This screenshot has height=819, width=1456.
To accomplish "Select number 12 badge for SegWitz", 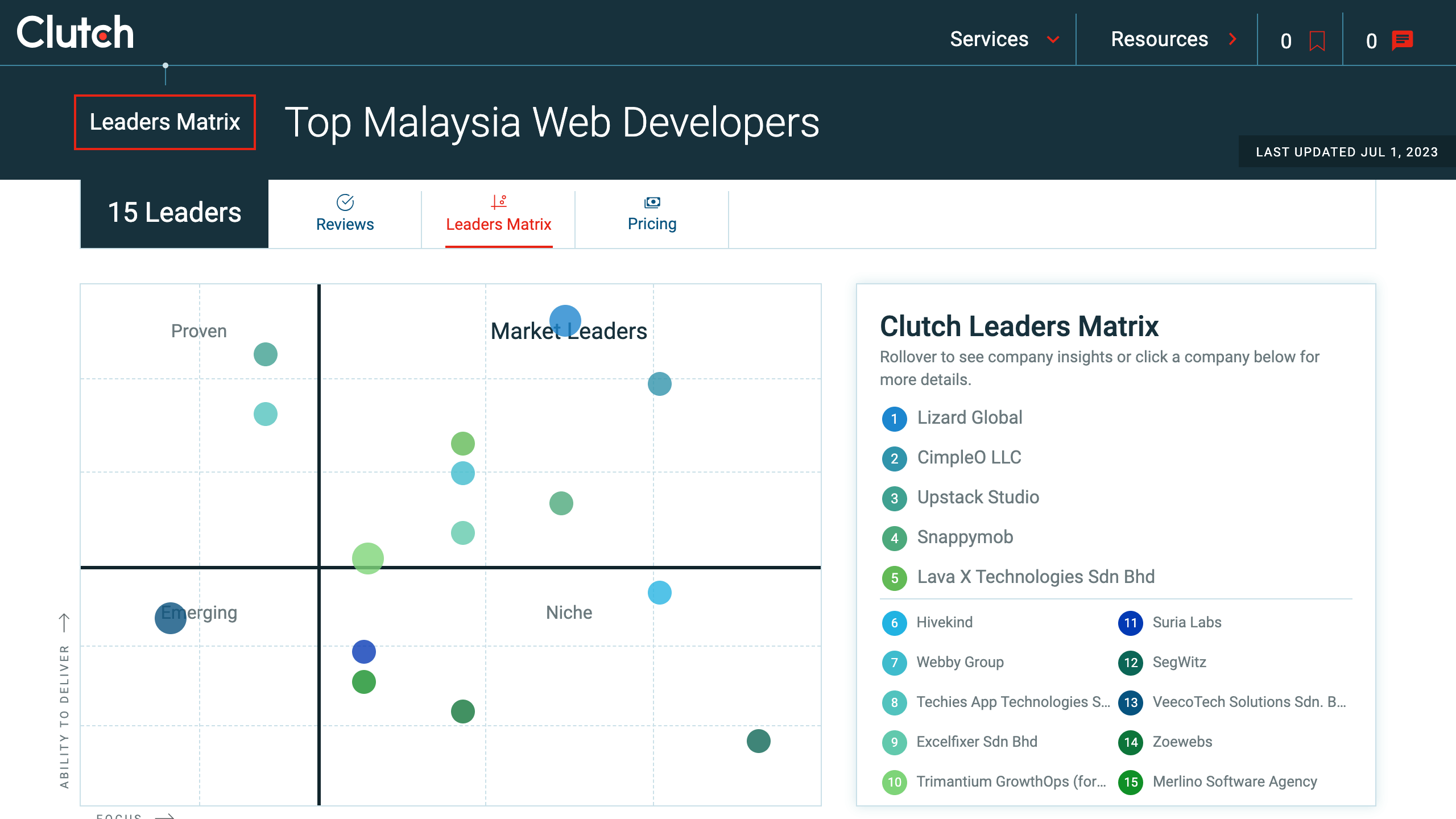I will click(x=1131, y=663).
